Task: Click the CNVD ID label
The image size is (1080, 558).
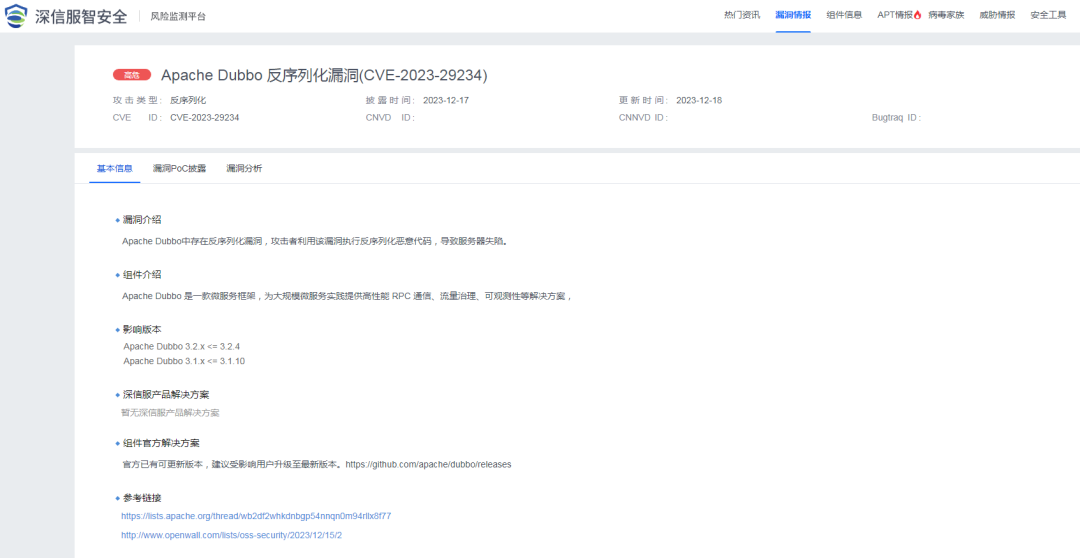Action: pyautogui.click(x=390, y=118)
